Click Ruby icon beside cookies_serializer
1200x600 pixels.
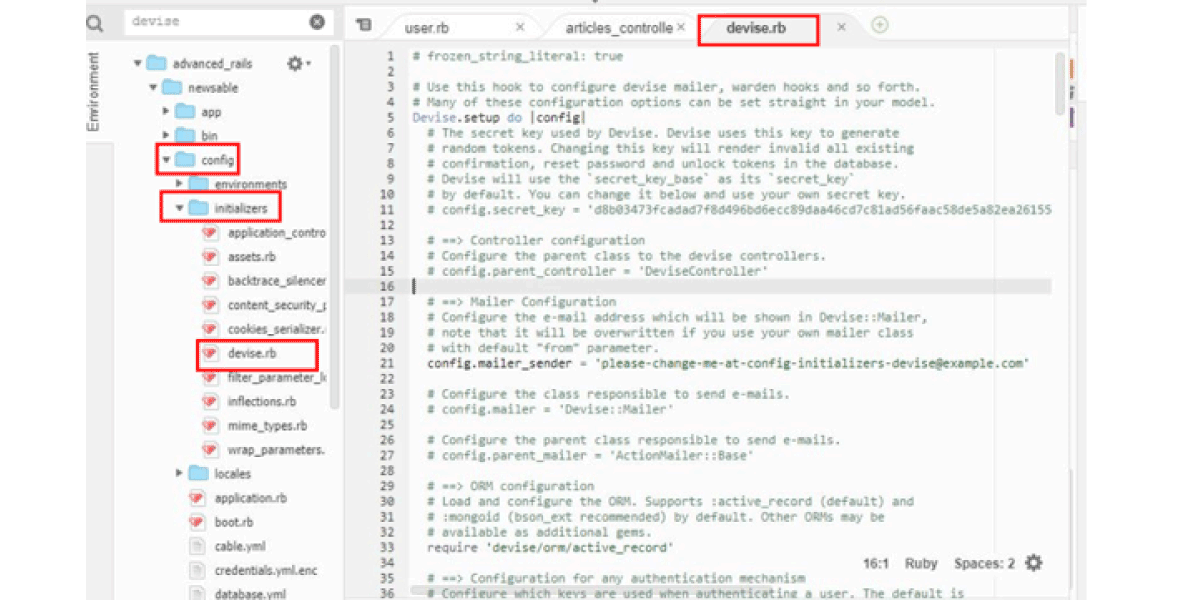point(210,329)
